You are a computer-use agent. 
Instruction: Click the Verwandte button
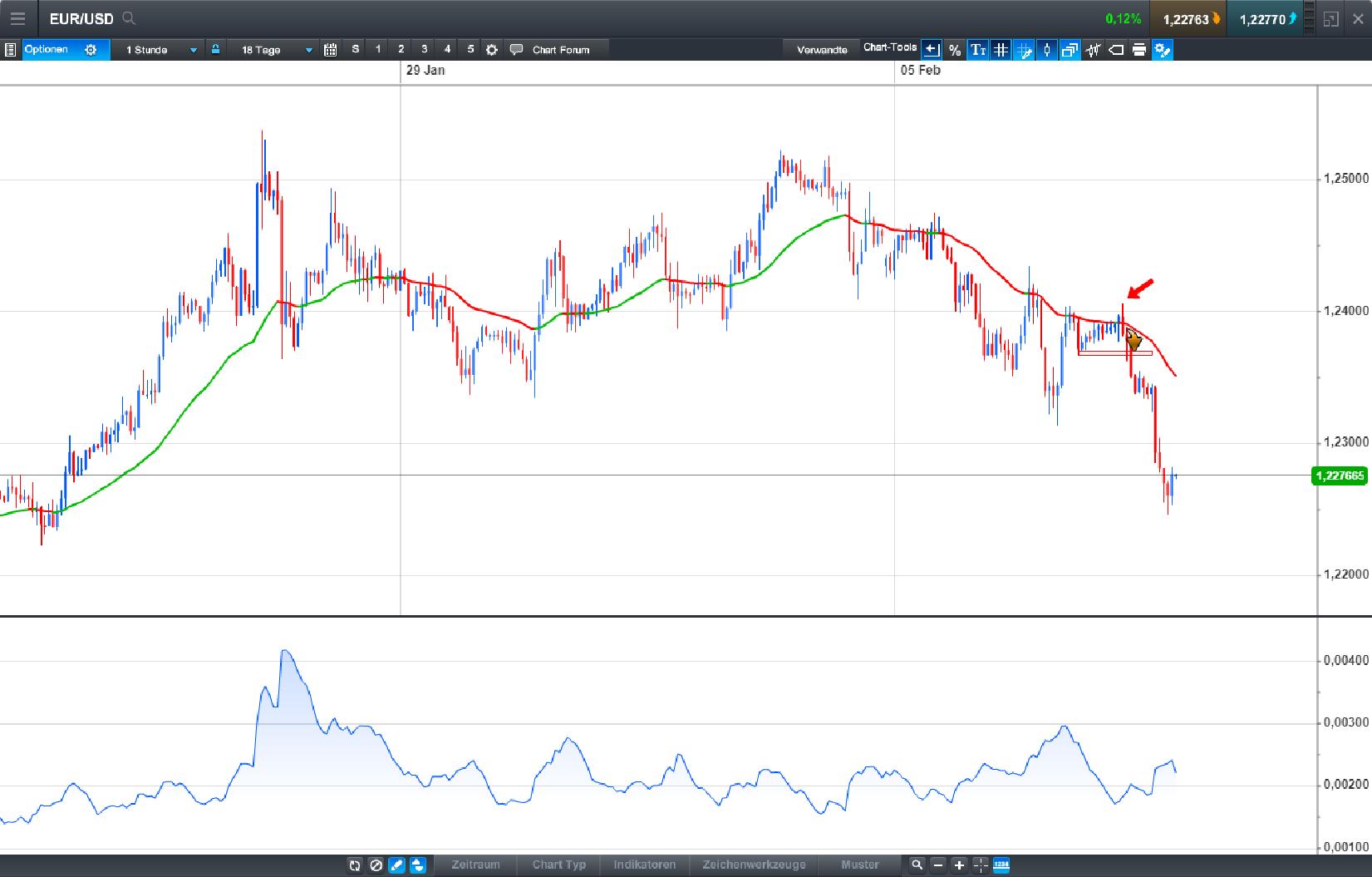[822, 50]
